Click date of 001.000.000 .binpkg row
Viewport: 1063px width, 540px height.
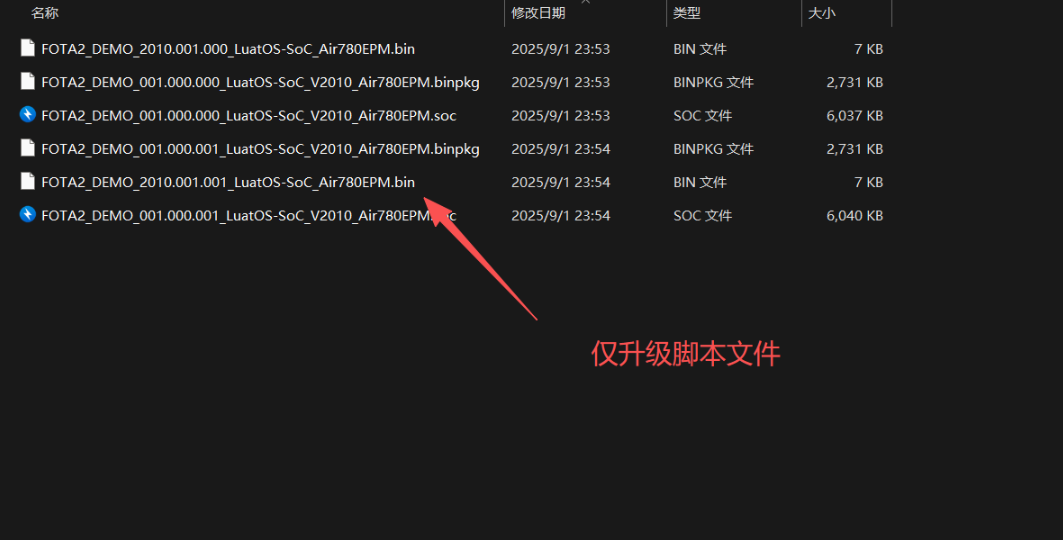pos(561,82)
